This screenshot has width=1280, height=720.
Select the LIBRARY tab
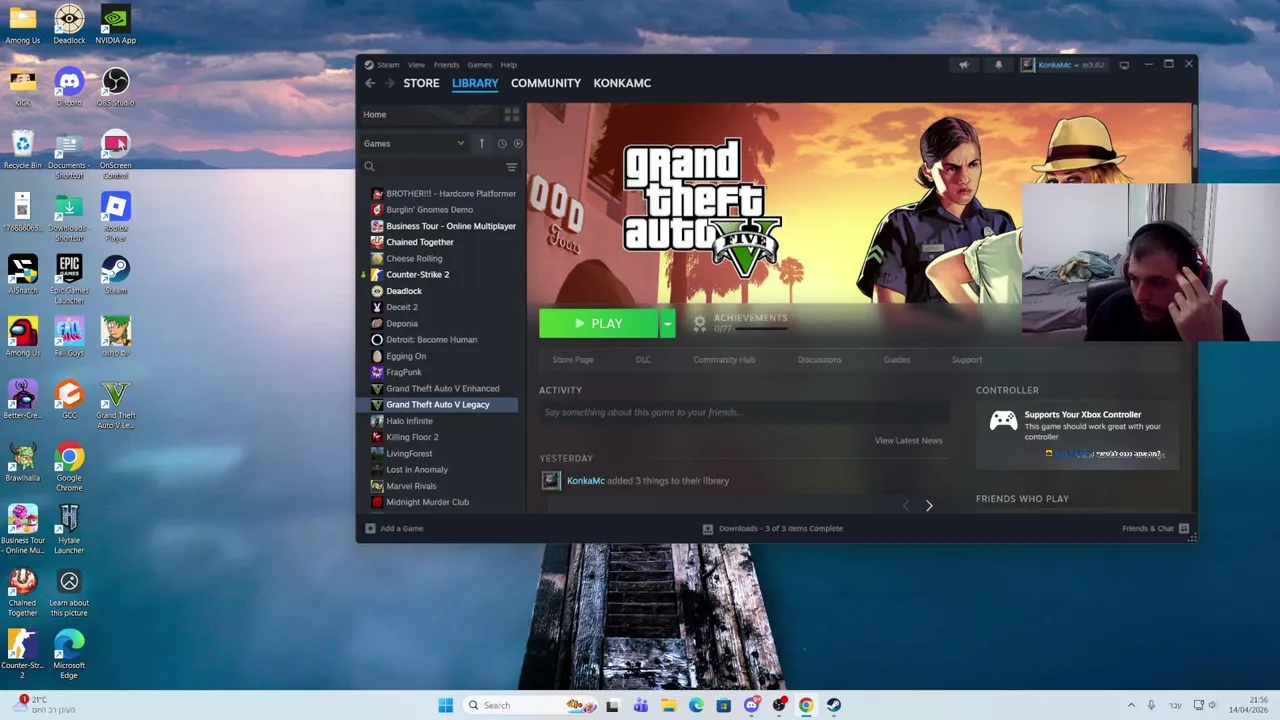coord(475,83)
